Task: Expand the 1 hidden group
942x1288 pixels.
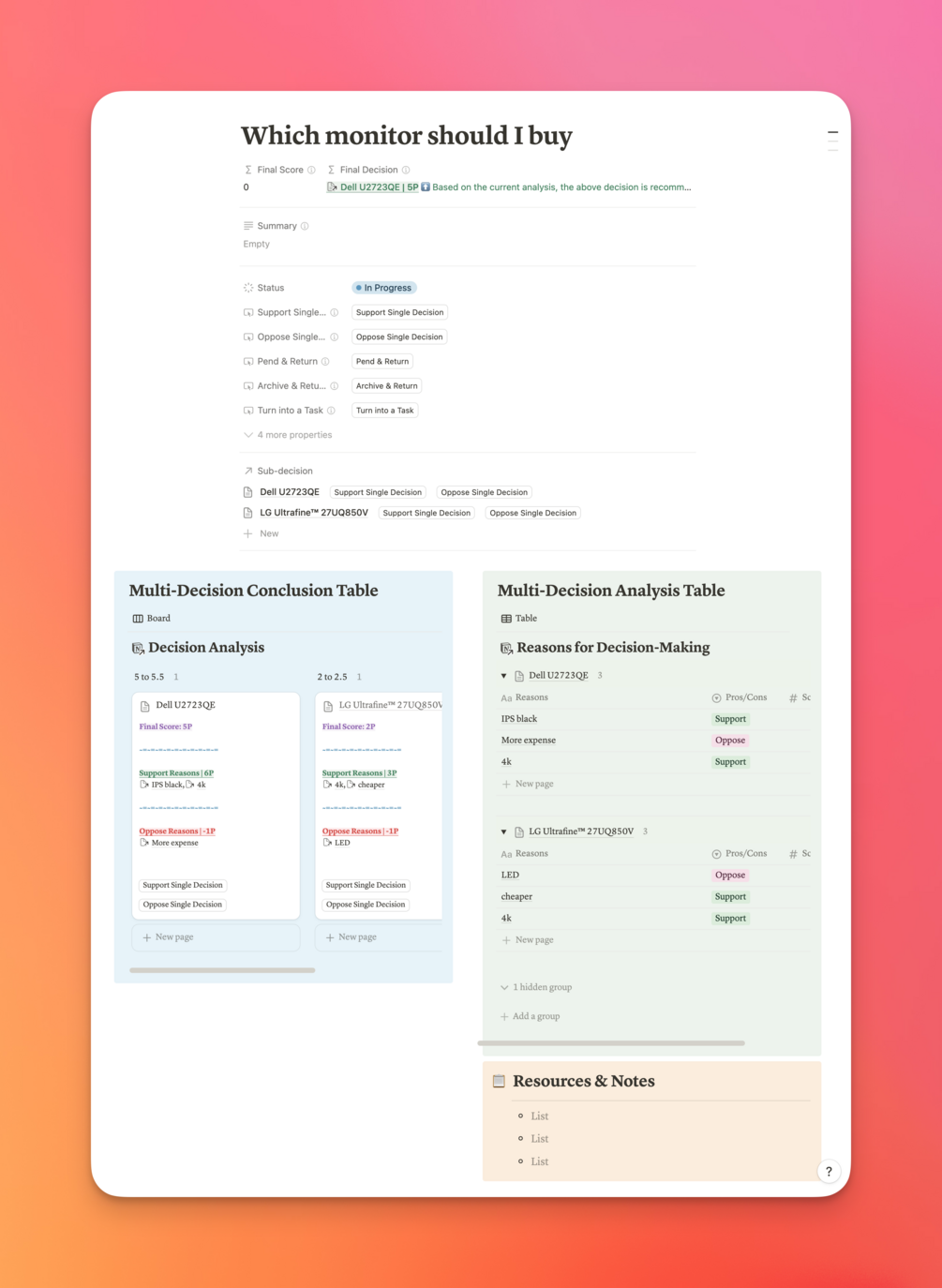Action: 536,987
